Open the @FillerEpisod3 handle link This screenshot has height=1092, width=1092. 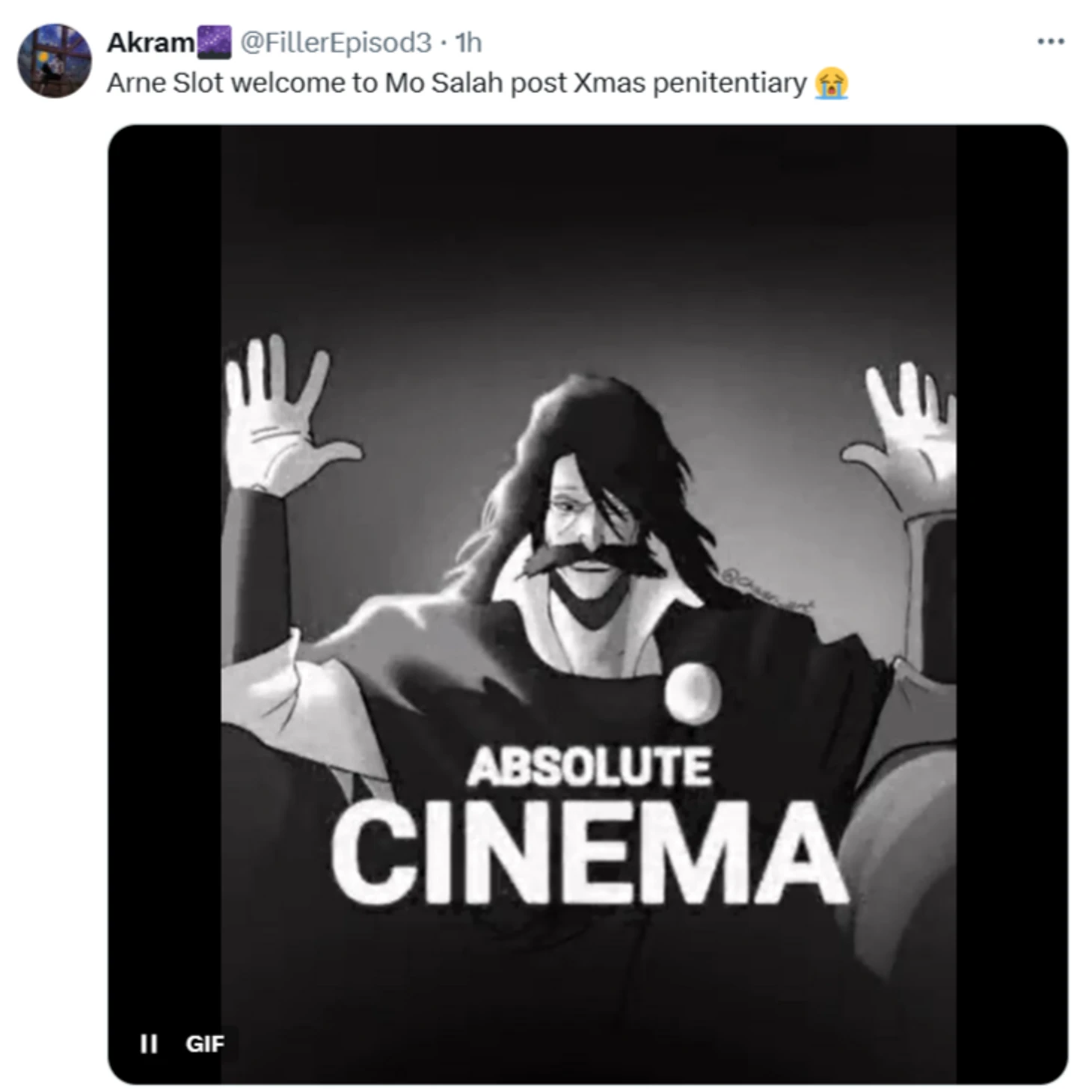pyautogui.click(x=336, y=43)
